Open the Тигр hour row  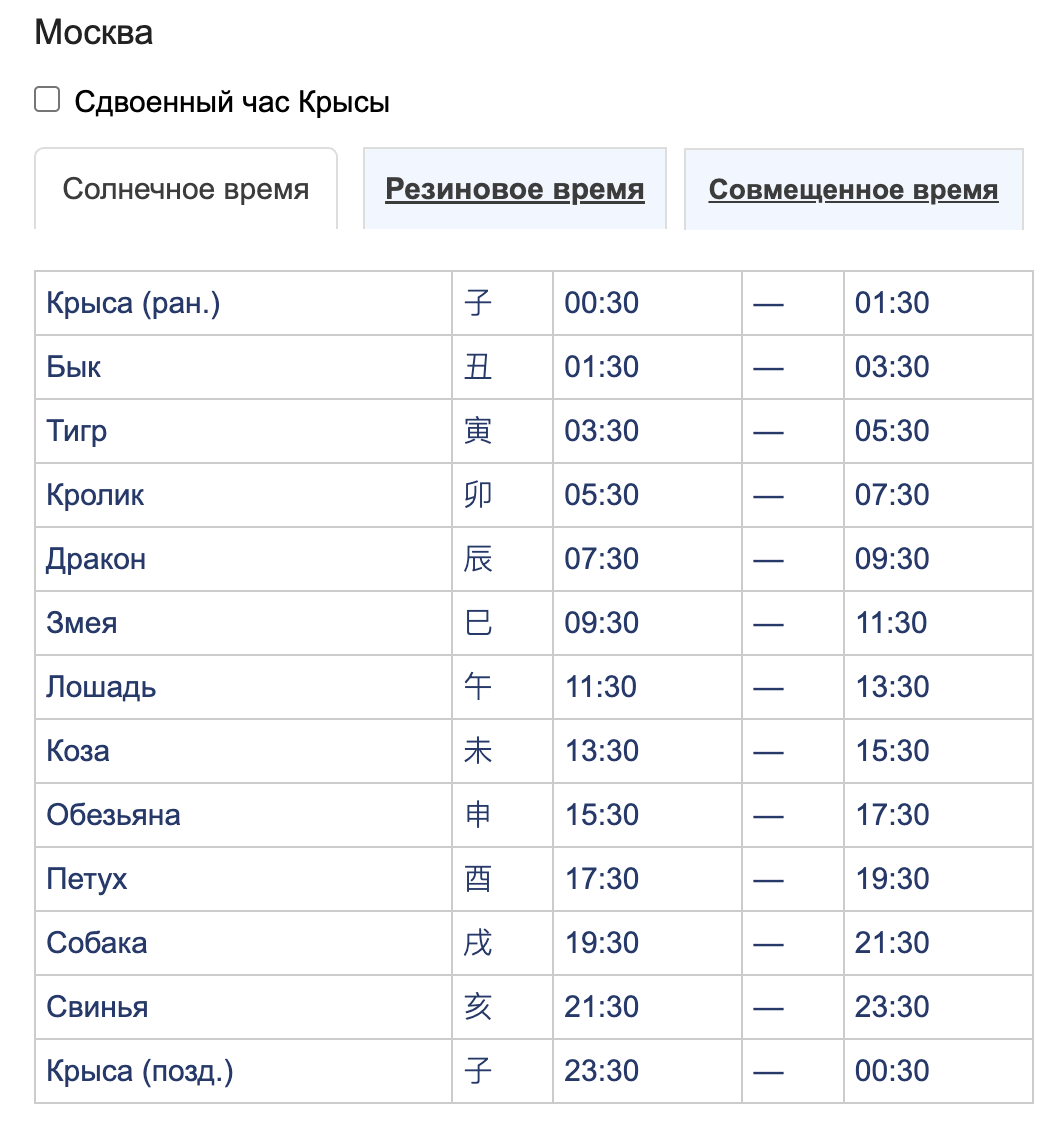tap(76, 431)
